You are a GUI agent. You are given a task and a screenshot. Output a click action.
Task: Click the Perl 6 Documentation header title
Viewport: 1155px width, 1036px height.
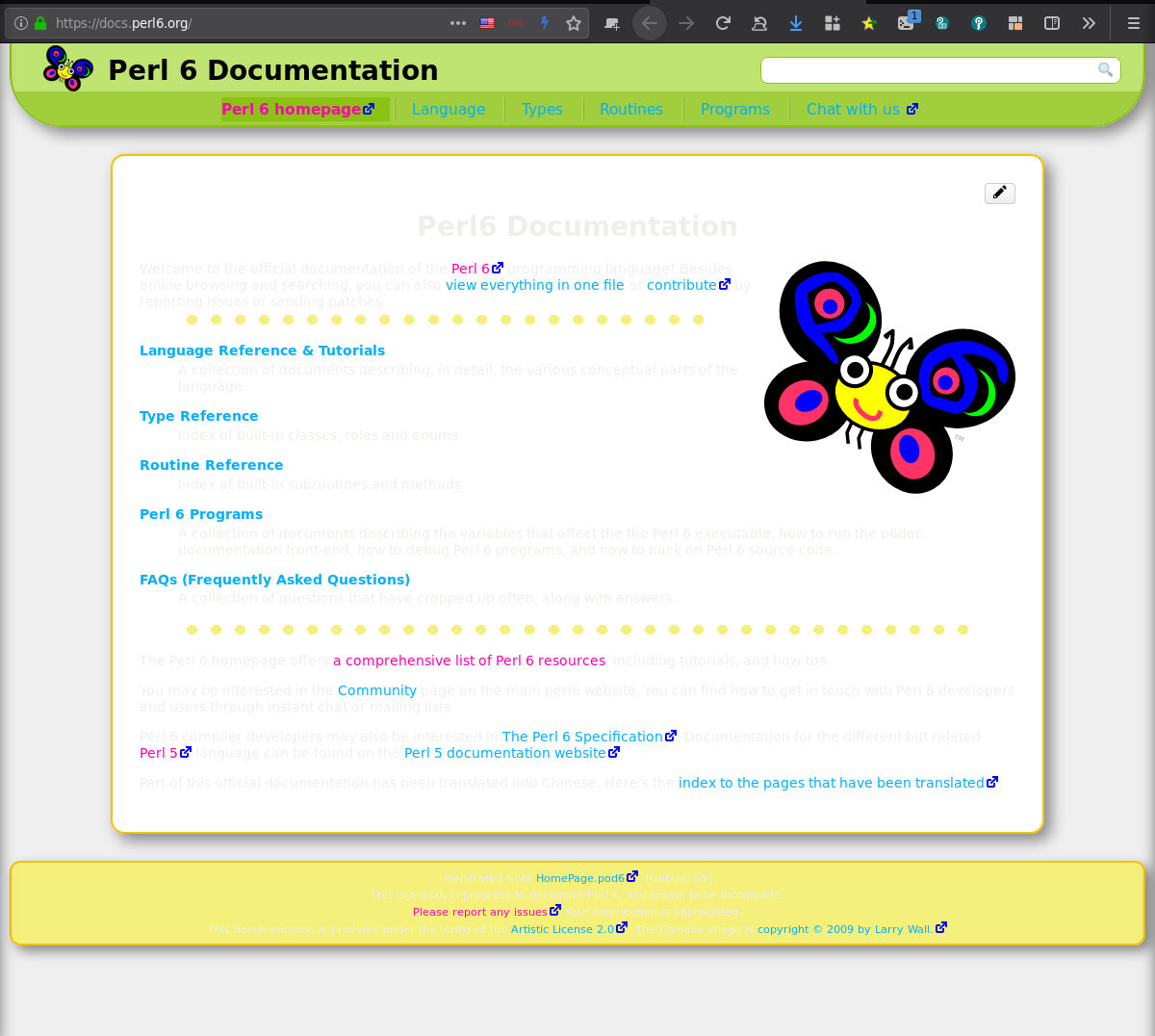[x=273, y=70]
